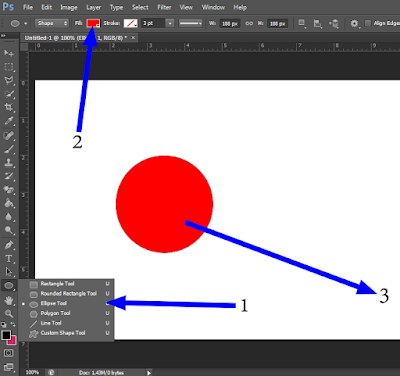The image size is (400, 376).
Task: Choose the Zoom tool
Action: (x=9, y=313)
